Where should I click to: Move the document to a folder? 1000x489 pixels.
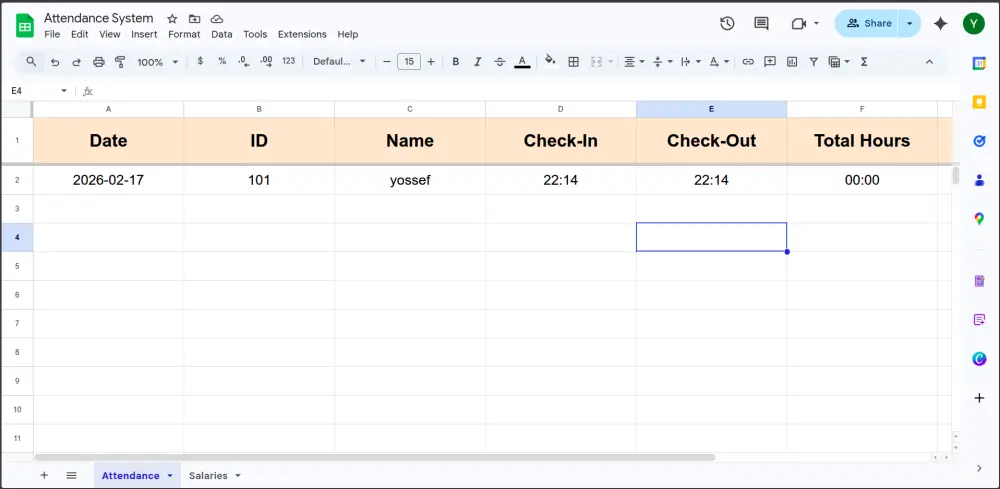pyautogui.click(x=195, y=18)
